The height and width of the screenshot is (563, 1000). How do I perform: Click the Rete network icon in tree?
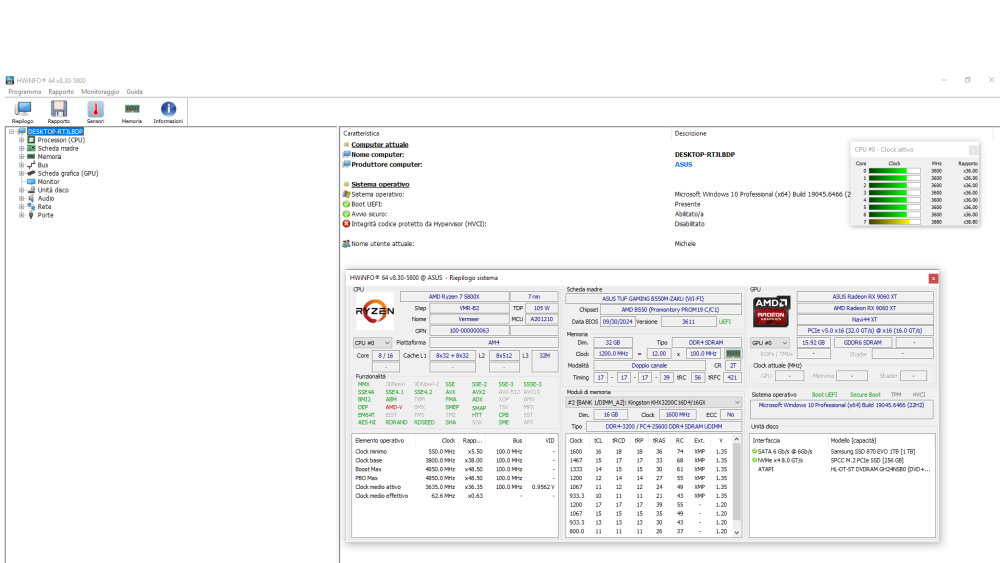(31, 207)
